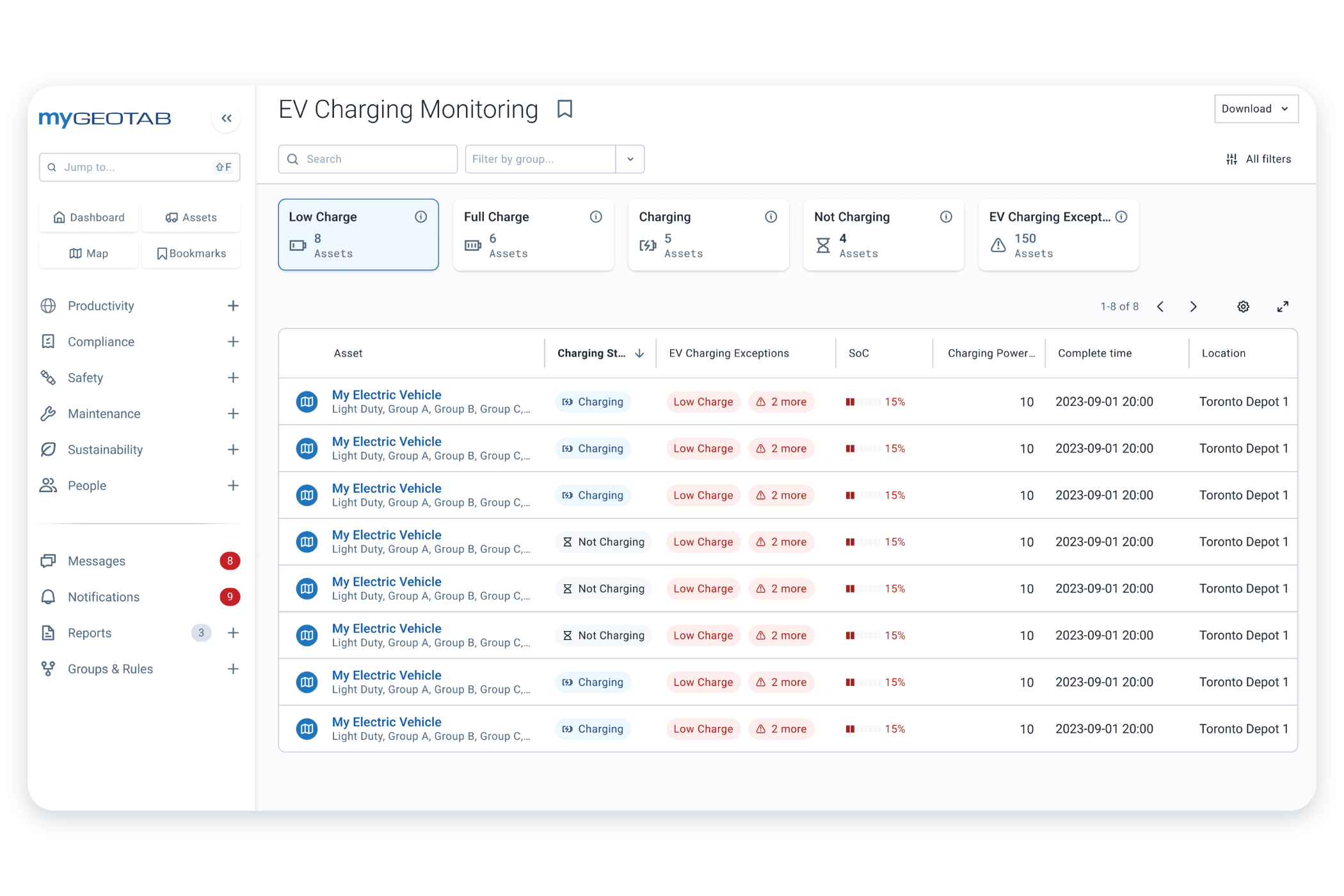Open the Assets page

[x=191, y=218]
